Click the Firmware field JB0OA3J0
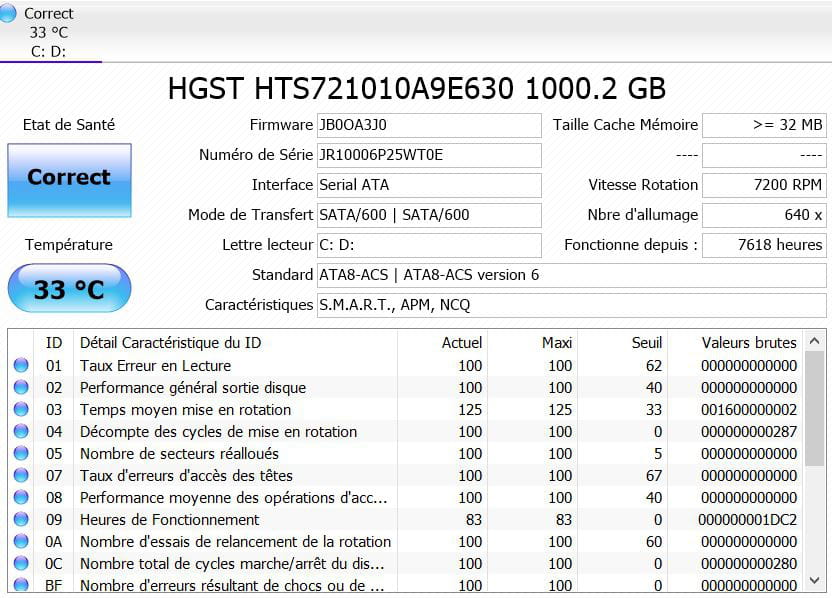The height and width of the screenshot is (598, 832). coord(429,125)
